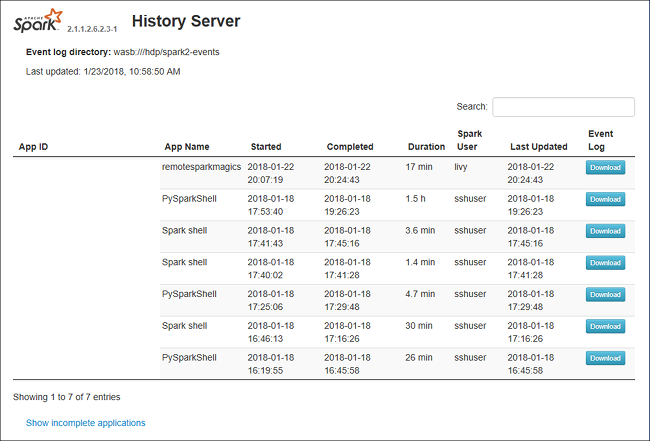The width and height of the screenshot is (650, 441).
Task: Select PySparkShell name in the 17:53:40 row
Action: [x=189, y=199]
